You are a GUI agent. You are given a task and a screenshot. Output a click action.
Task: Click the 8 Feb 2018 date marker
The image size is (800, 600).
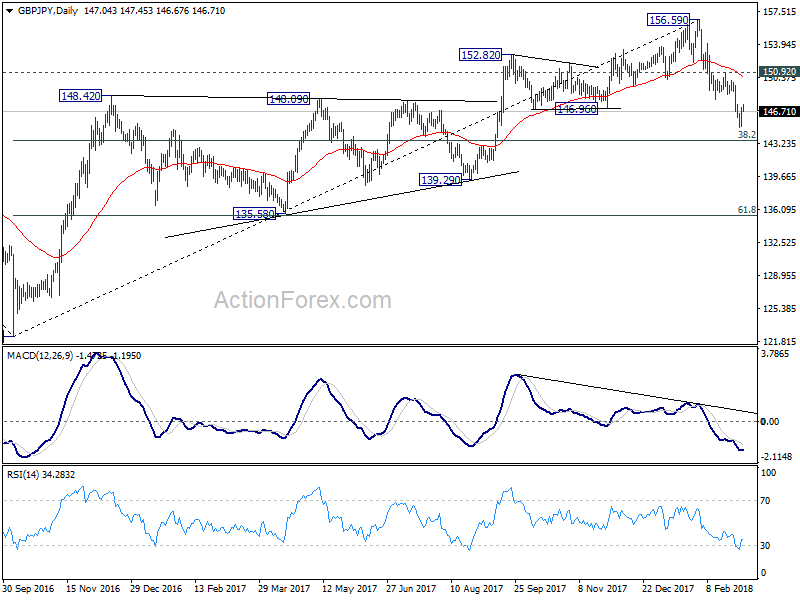(x=730, y=588)
